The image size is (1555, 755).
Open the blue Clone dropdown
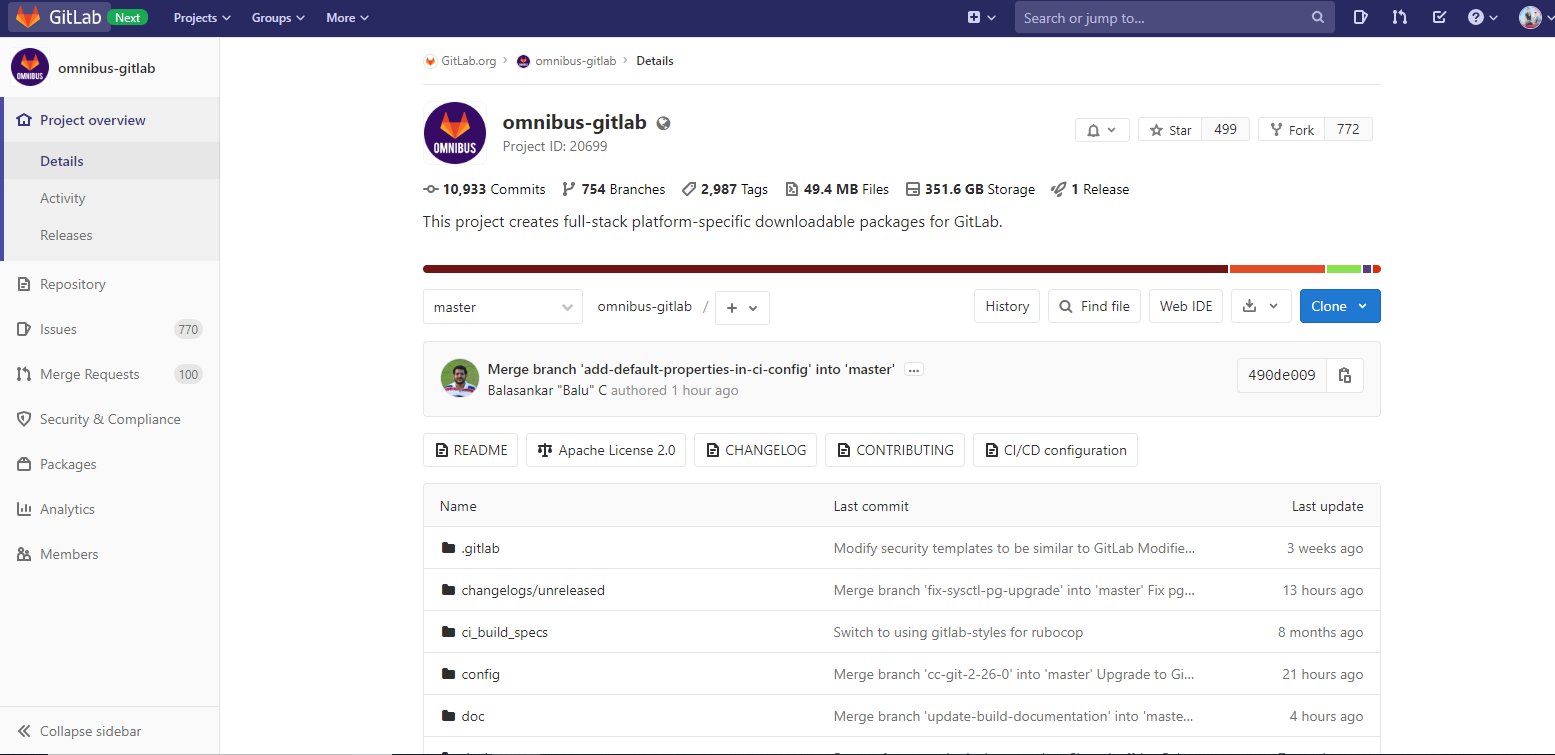point(1339,306)
